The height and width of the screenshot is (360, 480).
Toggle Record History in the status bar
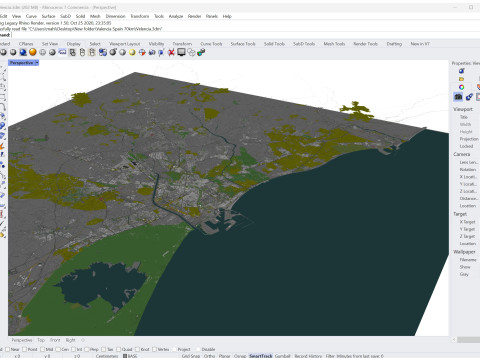(308, 356)
